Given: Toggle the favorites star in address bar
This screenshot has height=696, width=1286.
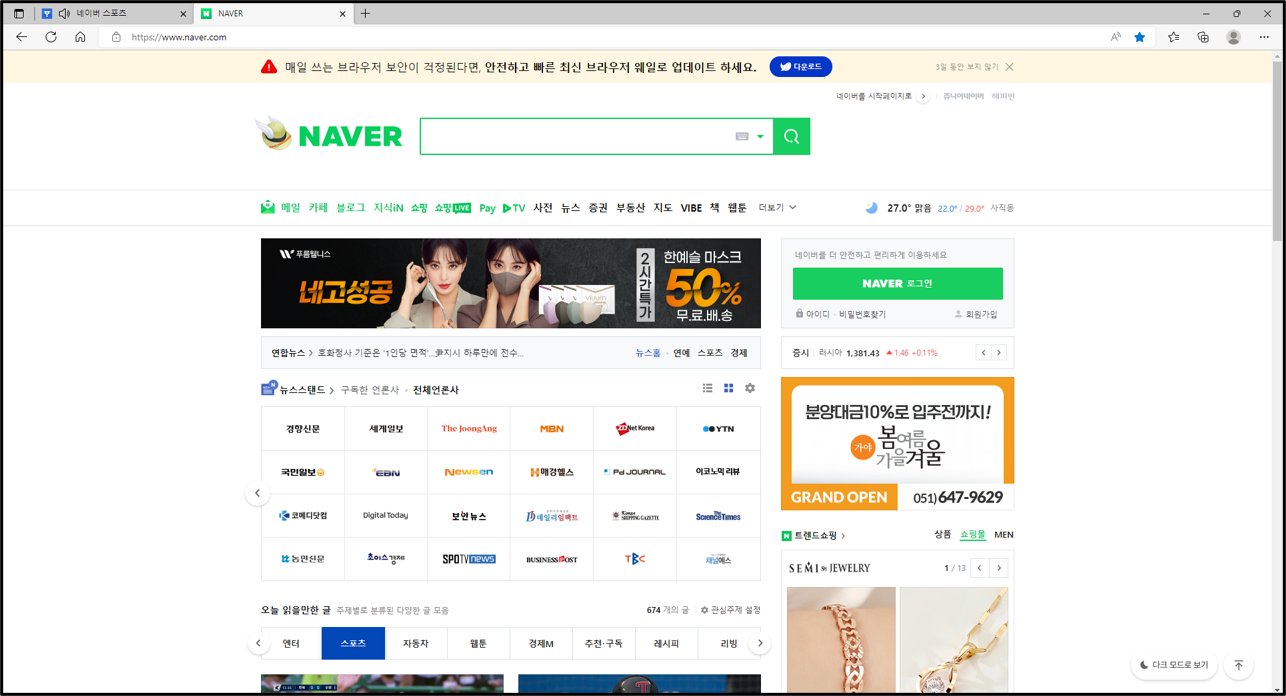Looking at the screenshot, I should tap(1140, 37).
